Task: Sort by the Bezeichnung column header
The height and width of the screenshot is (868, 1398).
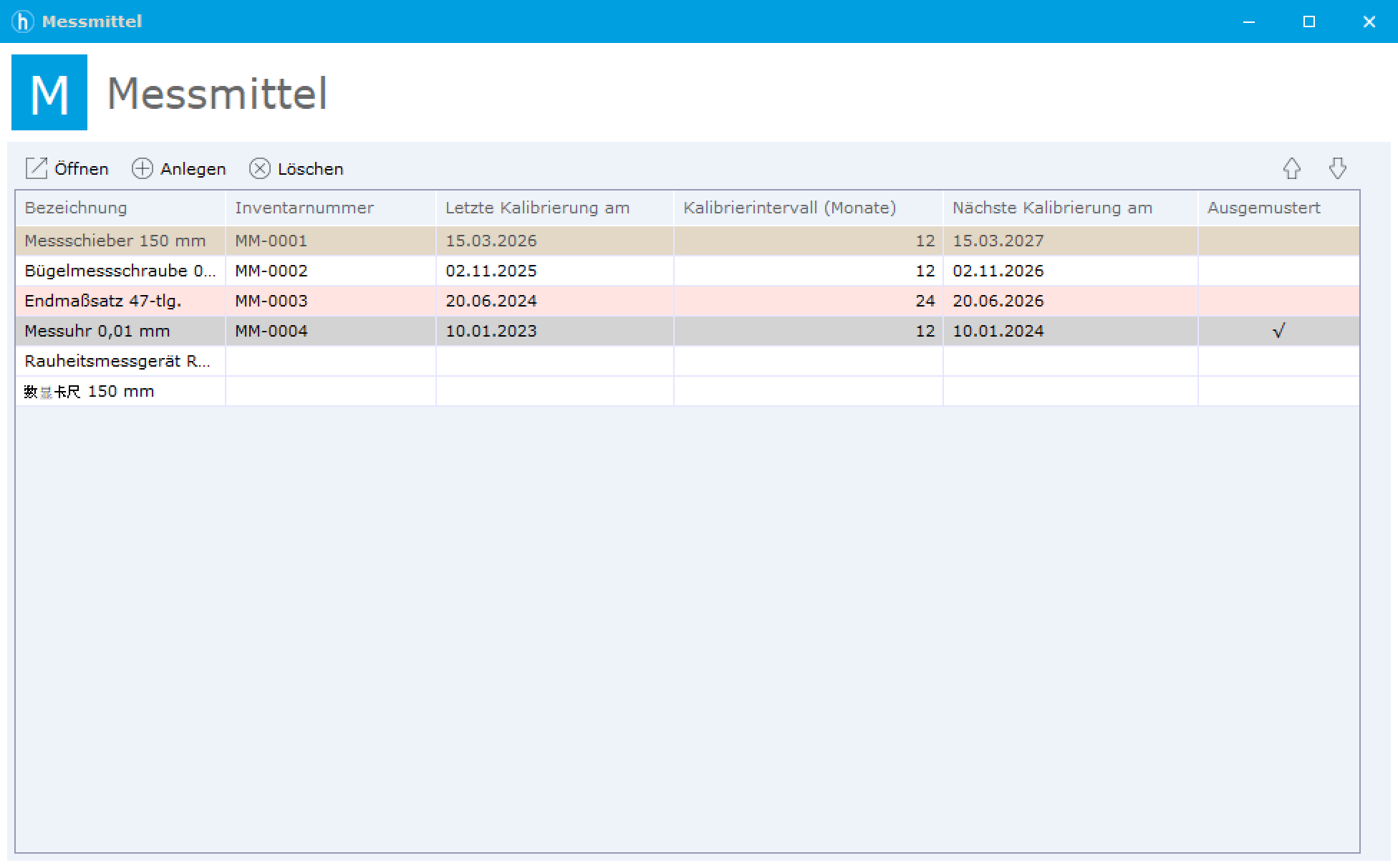Action: [120, 208]
